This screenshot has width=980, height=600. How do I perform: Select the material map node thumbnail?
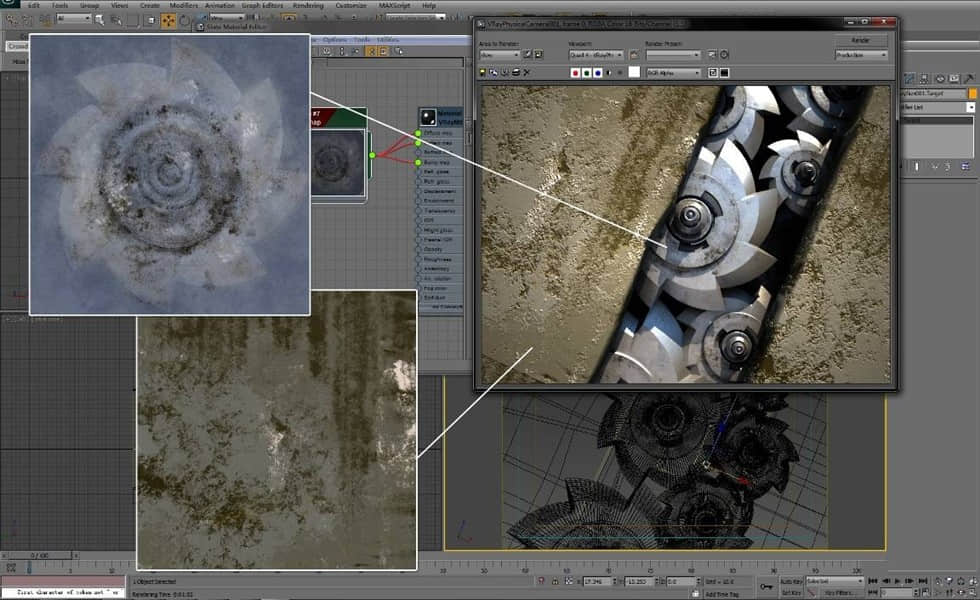[x=338, y=162]
